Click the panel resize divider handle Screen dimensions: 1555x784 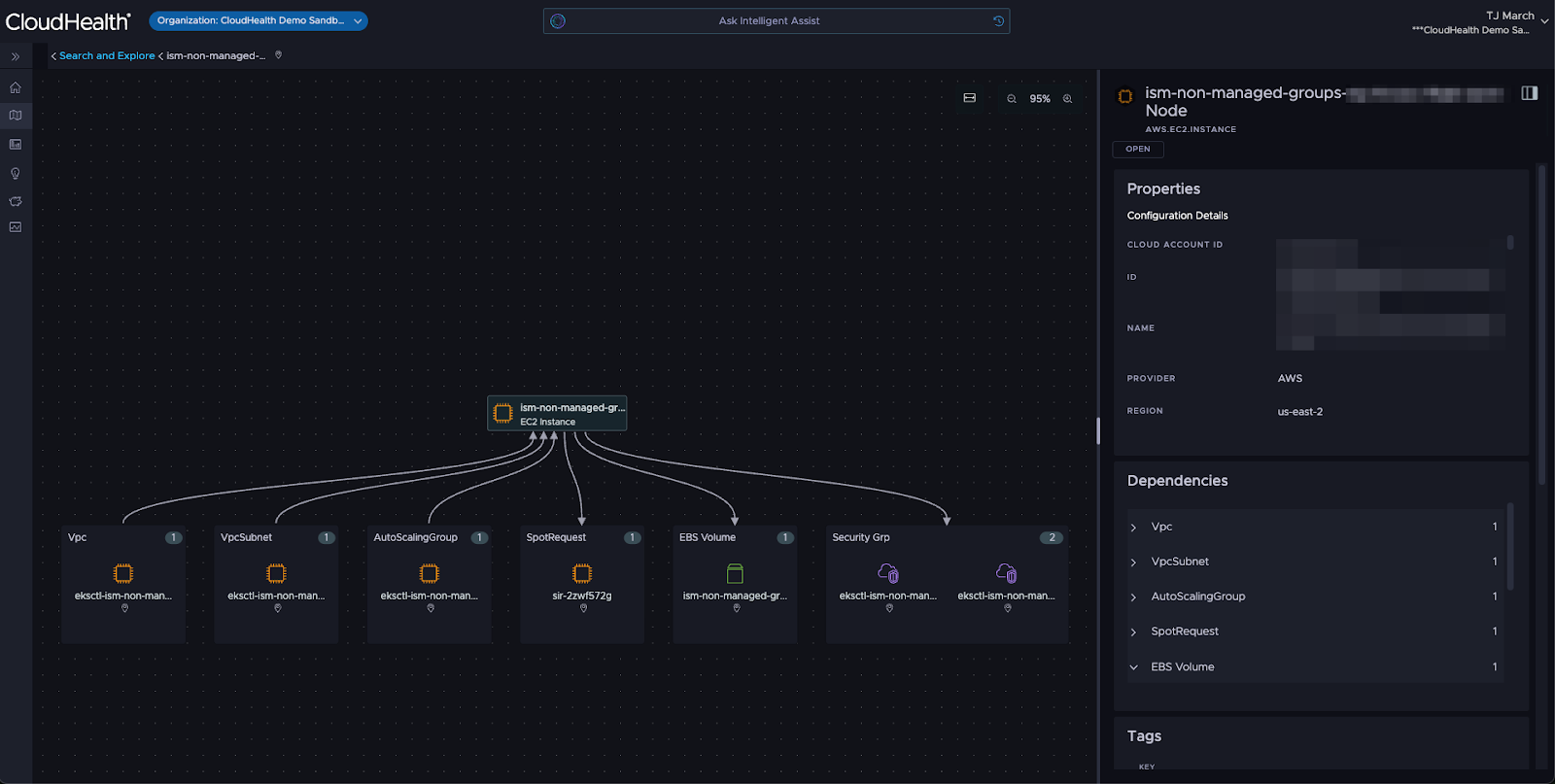1098,431
